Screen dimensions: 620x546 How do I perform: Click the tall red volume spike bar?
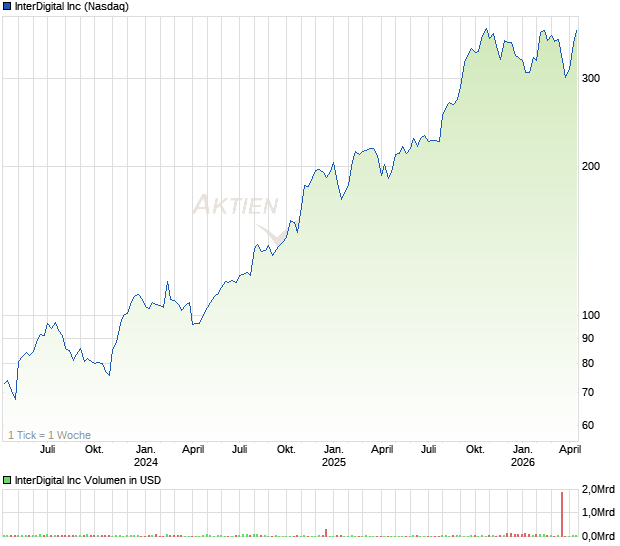[562, 514]
